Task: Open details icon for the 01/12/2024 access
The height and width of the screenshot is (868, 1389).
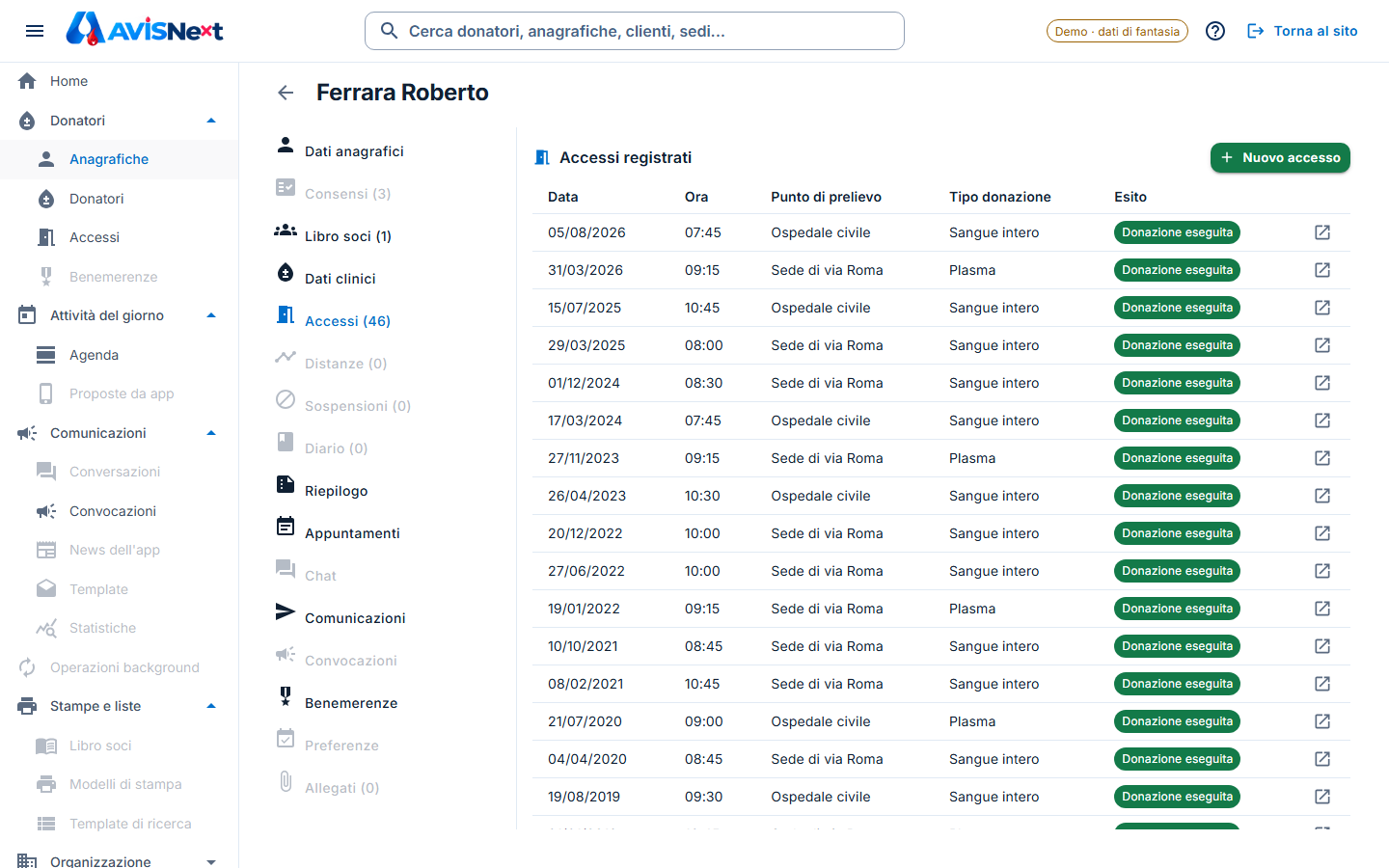Action: point(1322,383)
